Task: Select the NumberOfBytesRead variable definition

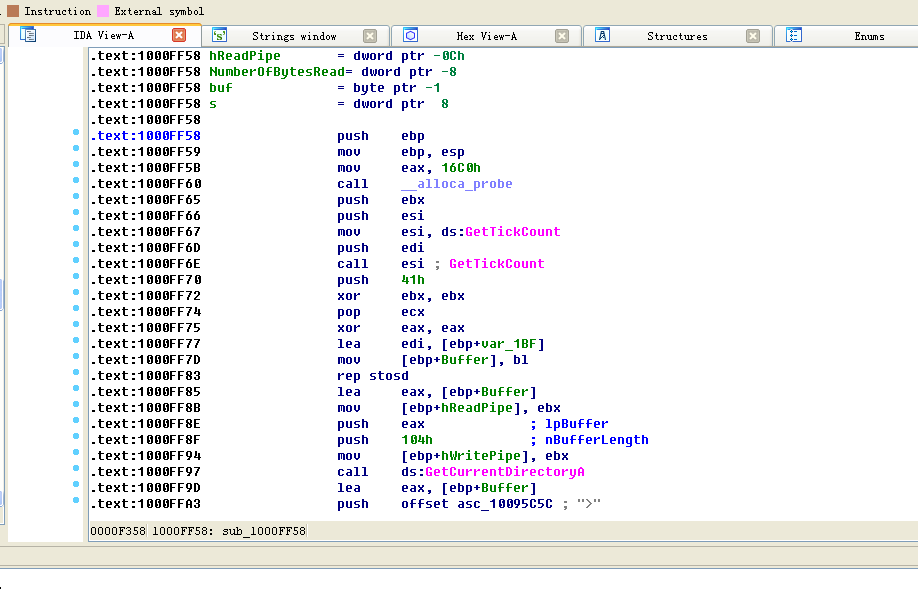Action: click(x=277, y=71)
